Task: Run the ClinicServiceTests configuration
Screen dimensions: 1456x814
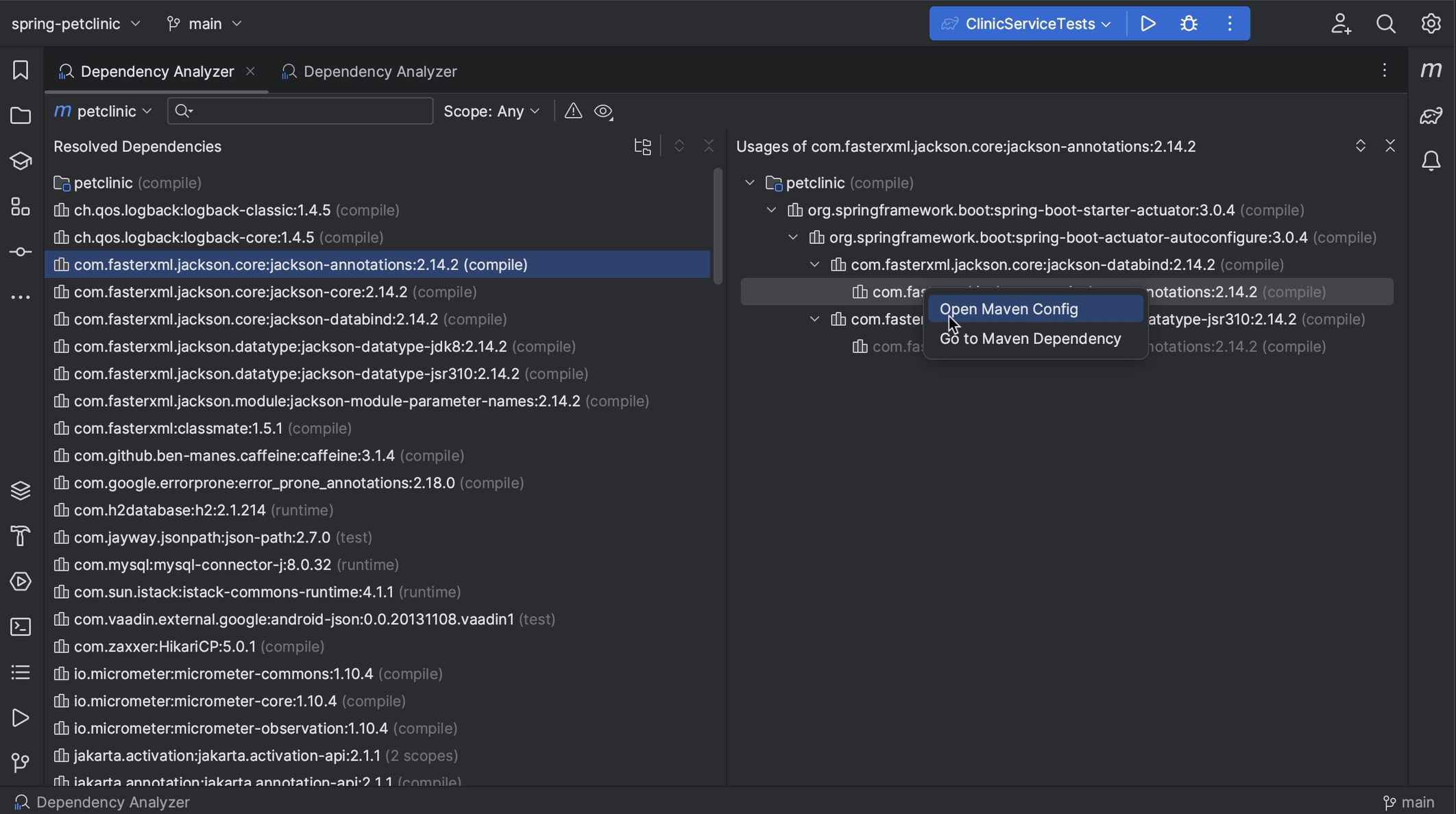Action: [x=1148, y=23]
